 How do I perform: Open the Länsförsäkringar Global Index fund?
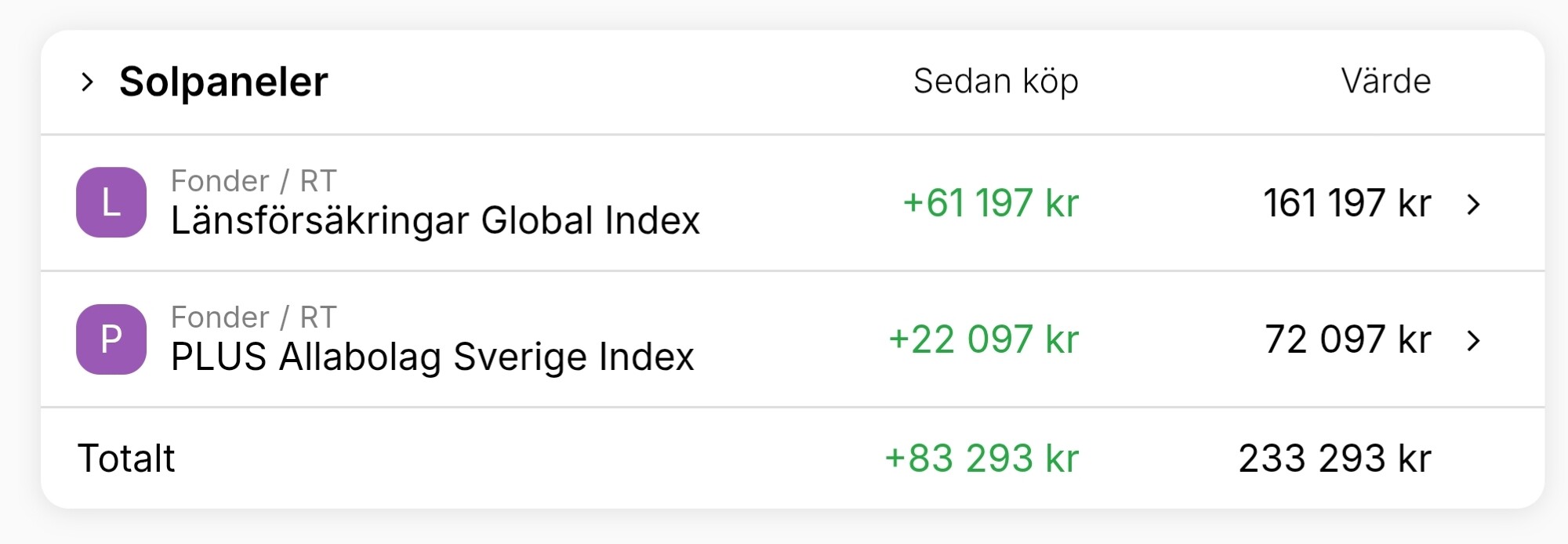[435, 220]
